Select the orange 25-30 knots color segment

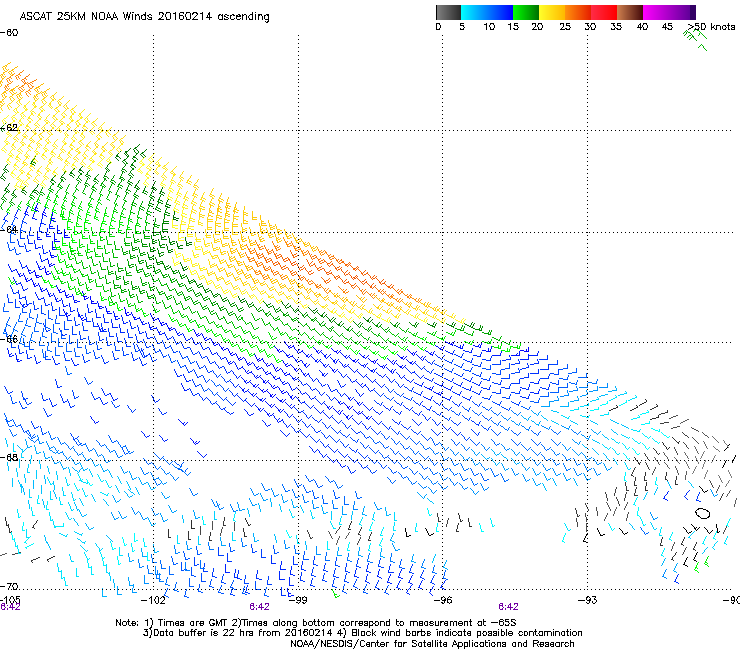(578, 12)
